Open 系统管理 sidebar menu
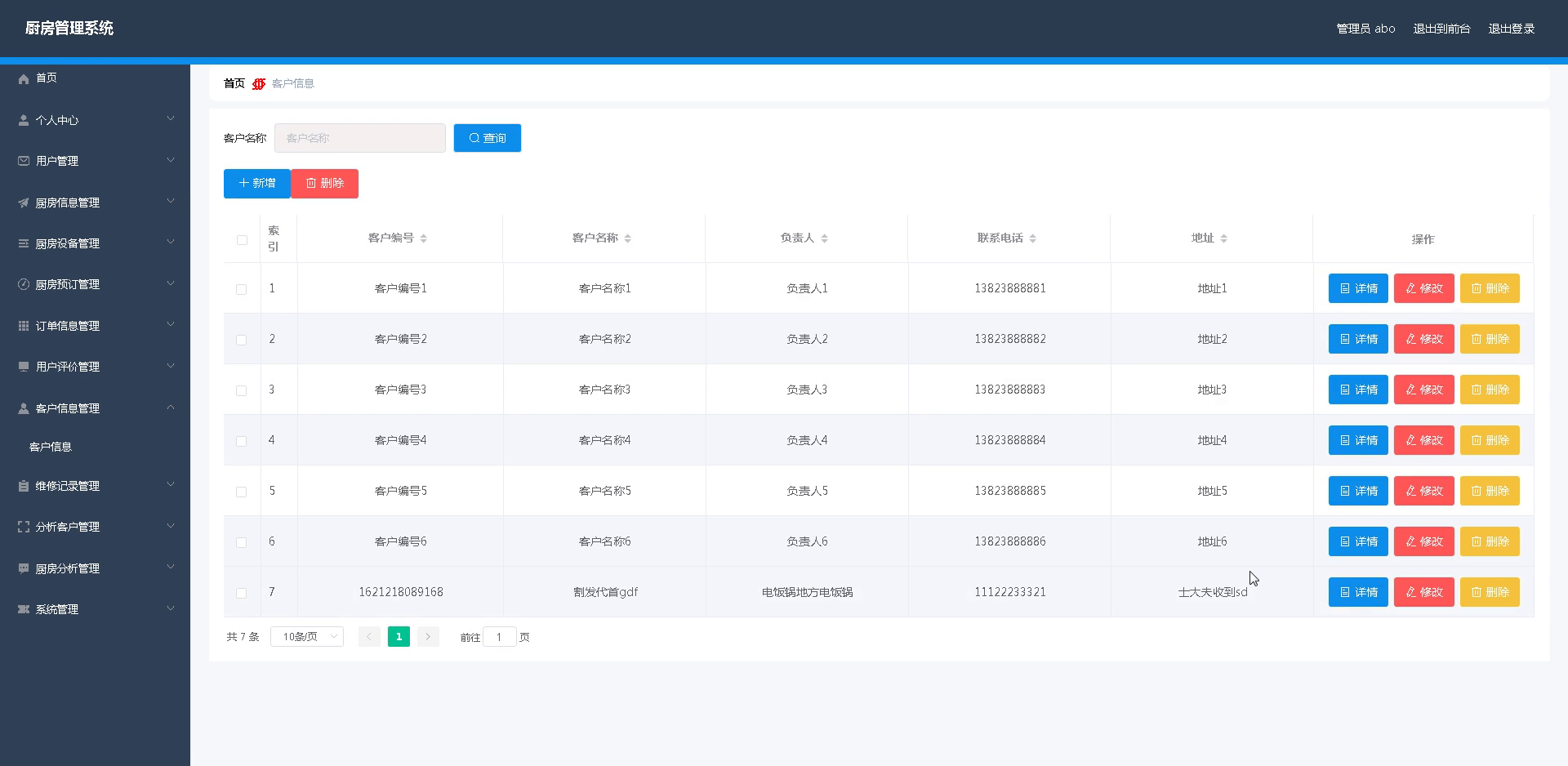The image size is (1568, 766). point(95,609)
